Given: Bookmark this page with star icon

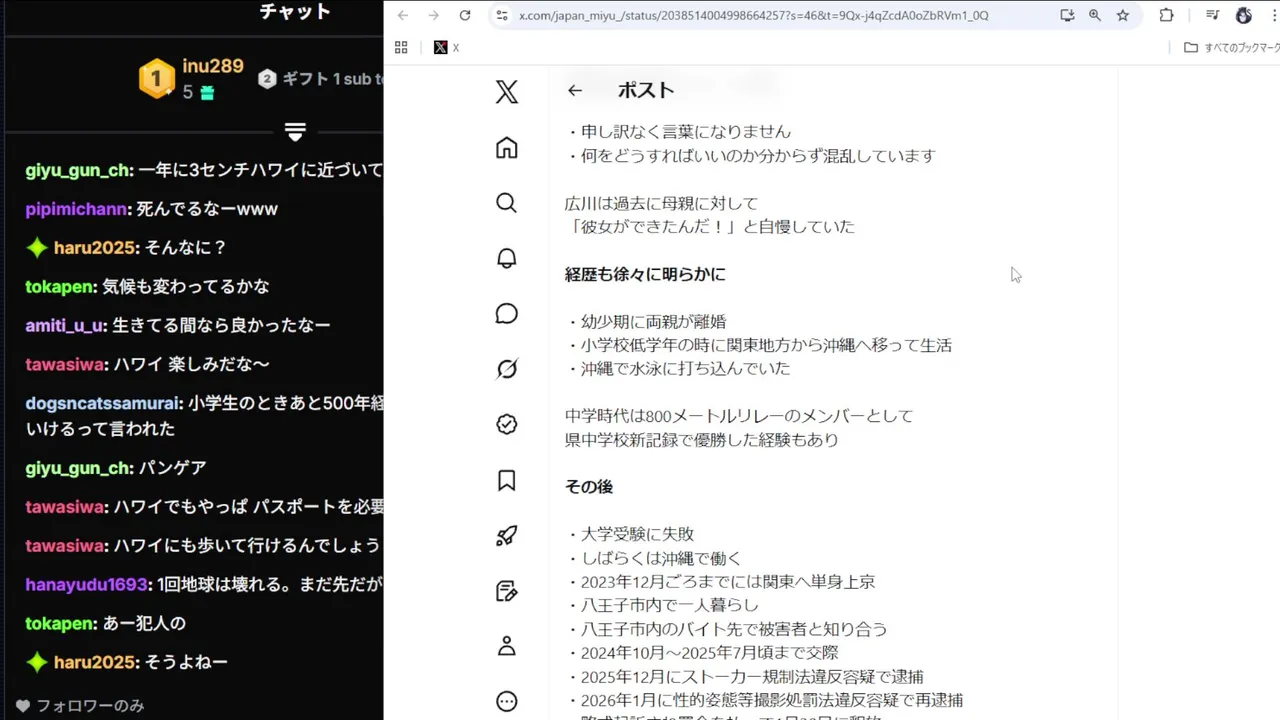Looking at the screenshot, I should pos(1123,15).
